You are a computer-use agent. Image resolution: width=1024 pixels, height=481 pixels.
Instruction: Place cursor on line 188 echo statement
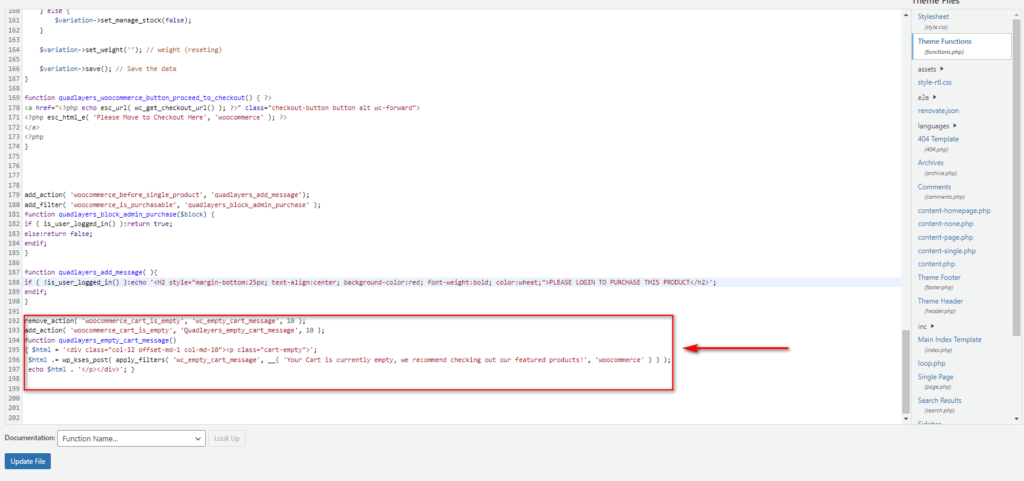point(370,282)
